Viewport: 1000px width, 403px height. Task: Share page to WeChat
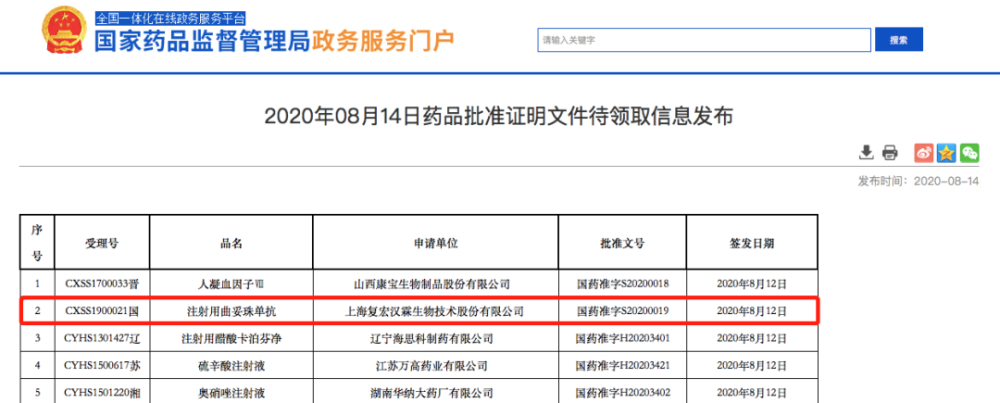(x=970, y=152)
